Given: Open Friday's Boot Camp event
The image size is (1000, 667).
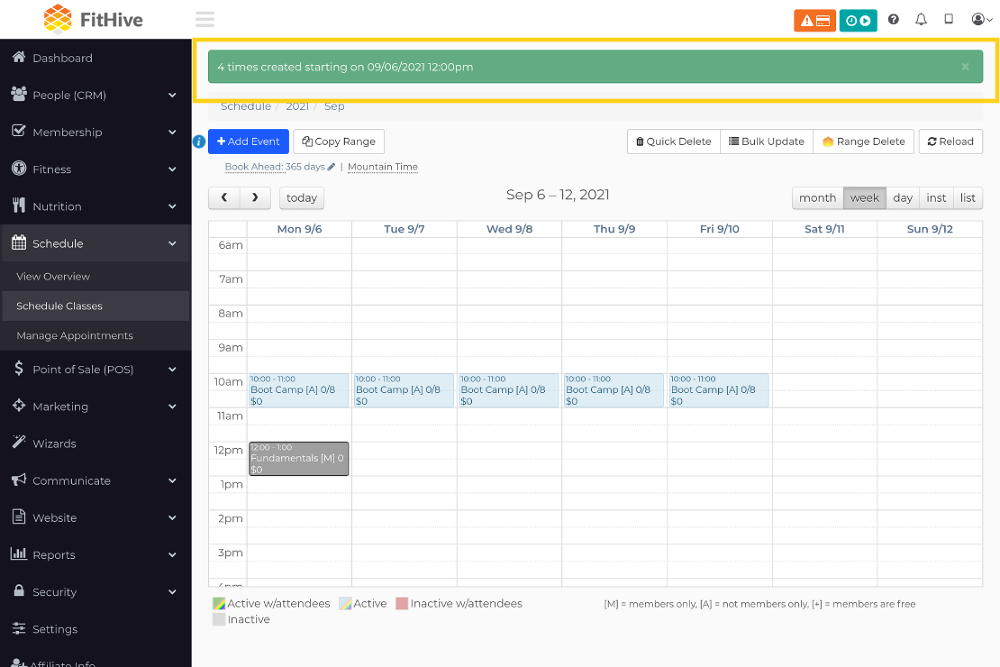Looking at the screenshot, I should [x=719, y=390].
